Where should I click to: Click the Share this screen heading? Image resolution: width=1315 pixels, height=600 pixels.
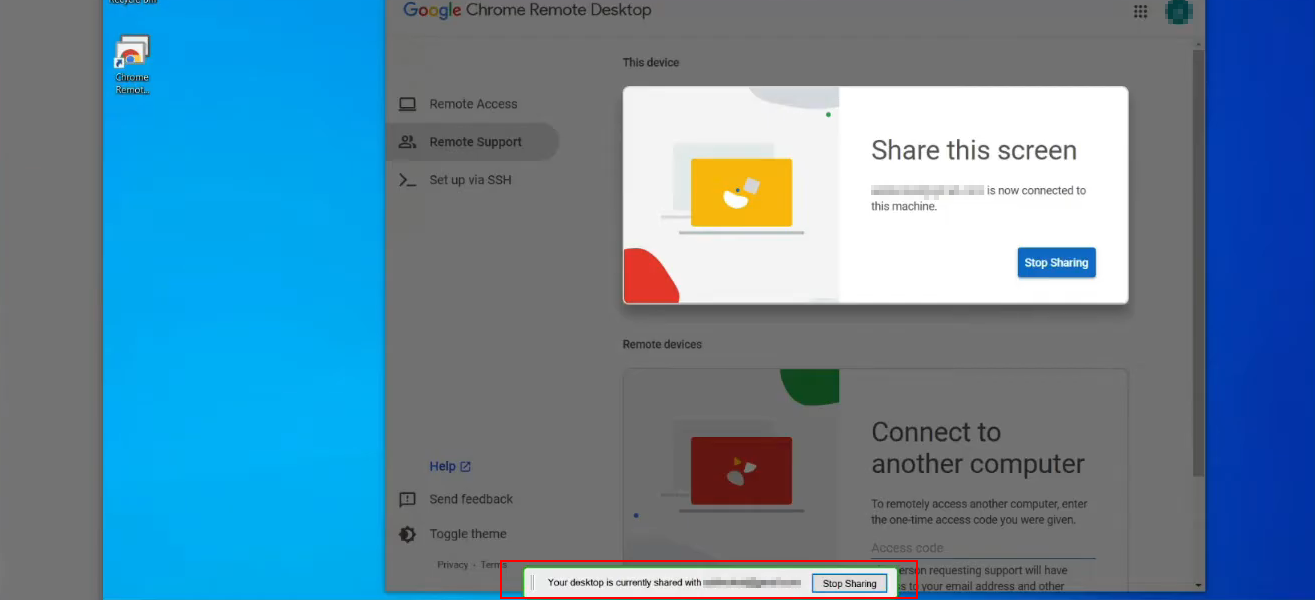point(974,150)
